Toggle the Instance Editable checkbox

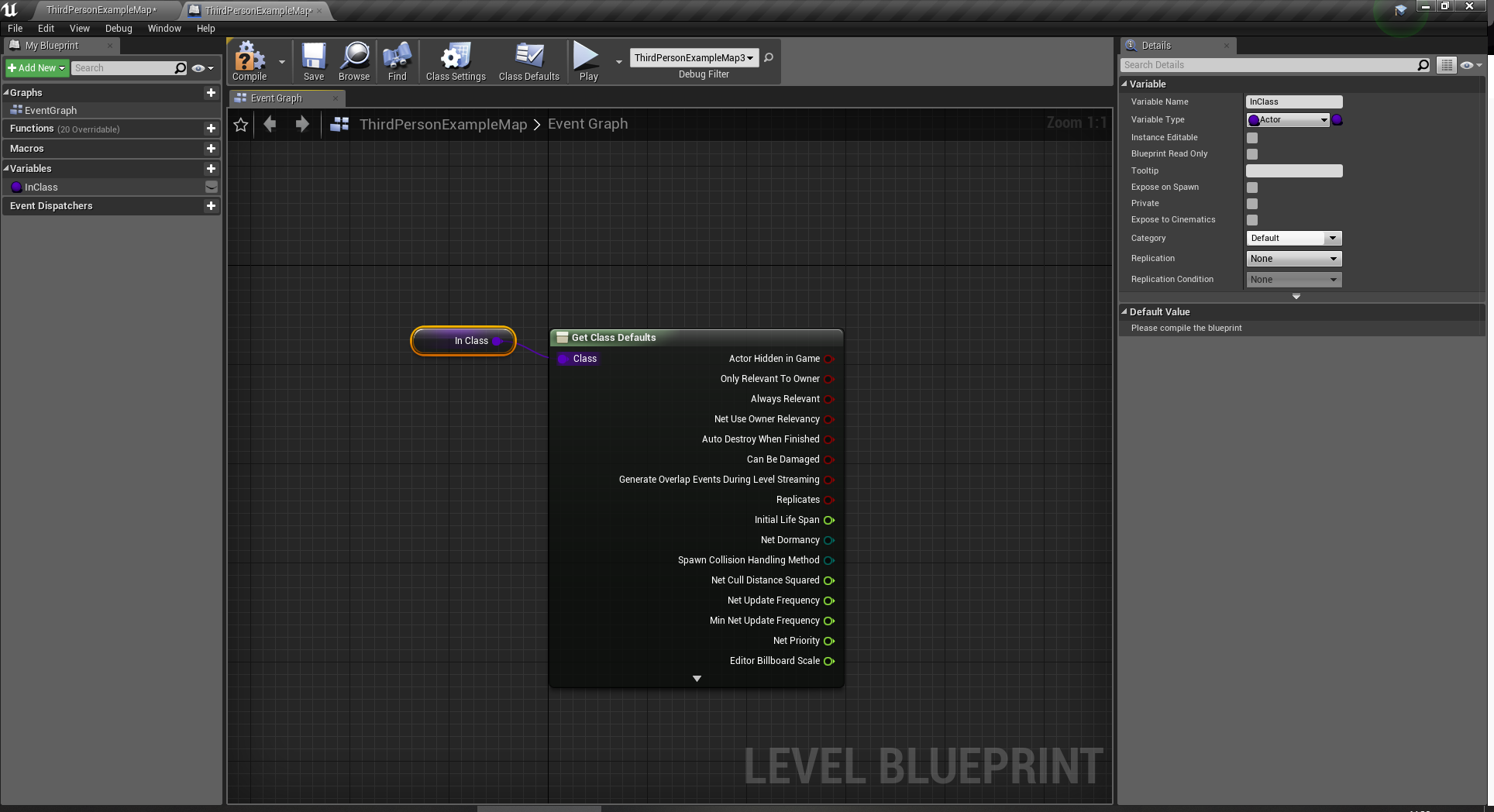pos(1252,138)
